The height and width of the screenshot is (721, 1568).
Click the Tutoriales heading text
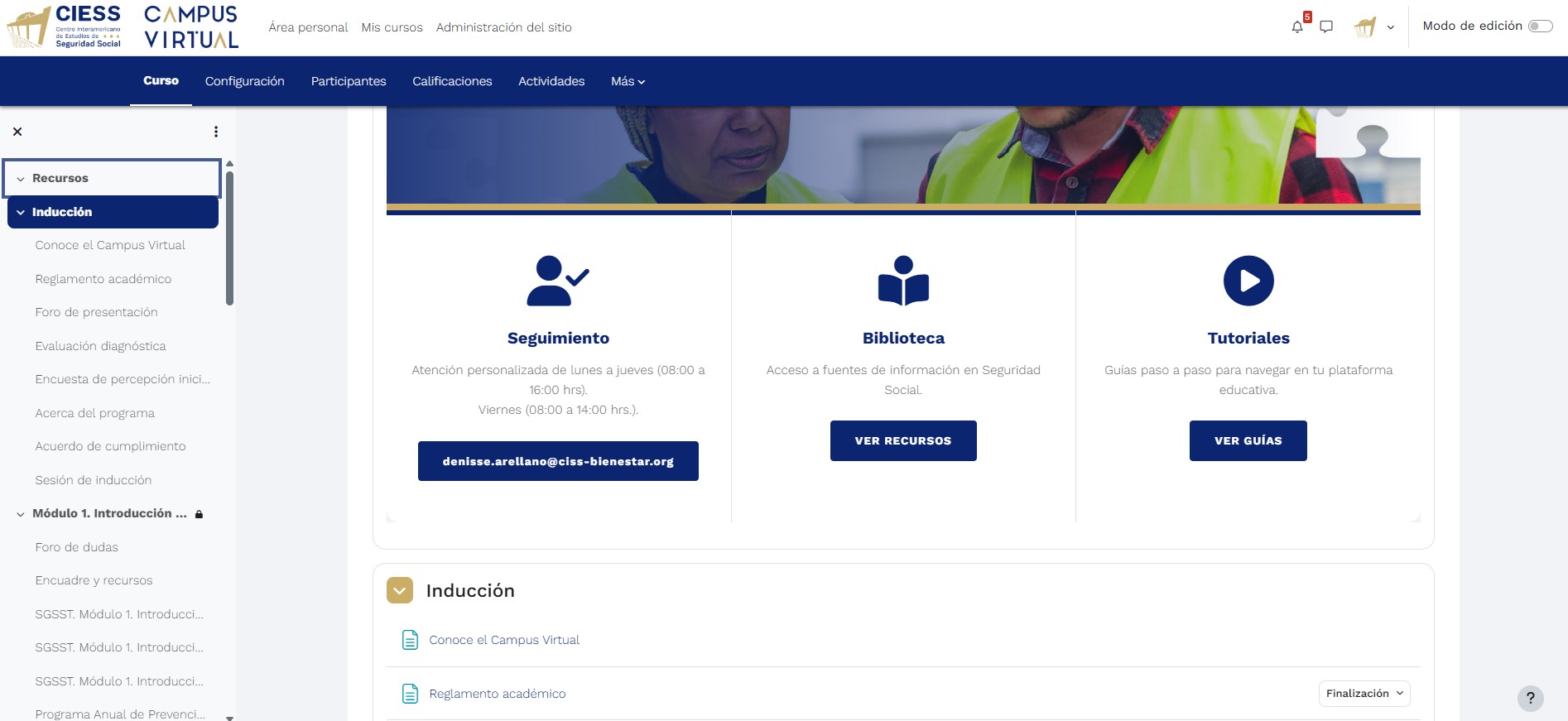click(1248, 338)
